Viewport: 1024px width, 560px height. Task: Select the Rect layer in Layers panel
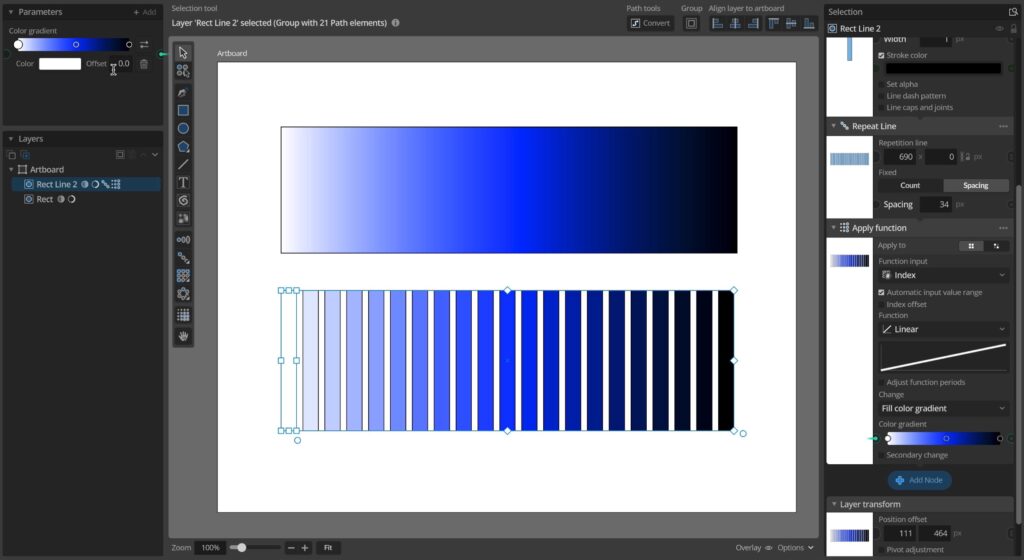click(45, 199)
